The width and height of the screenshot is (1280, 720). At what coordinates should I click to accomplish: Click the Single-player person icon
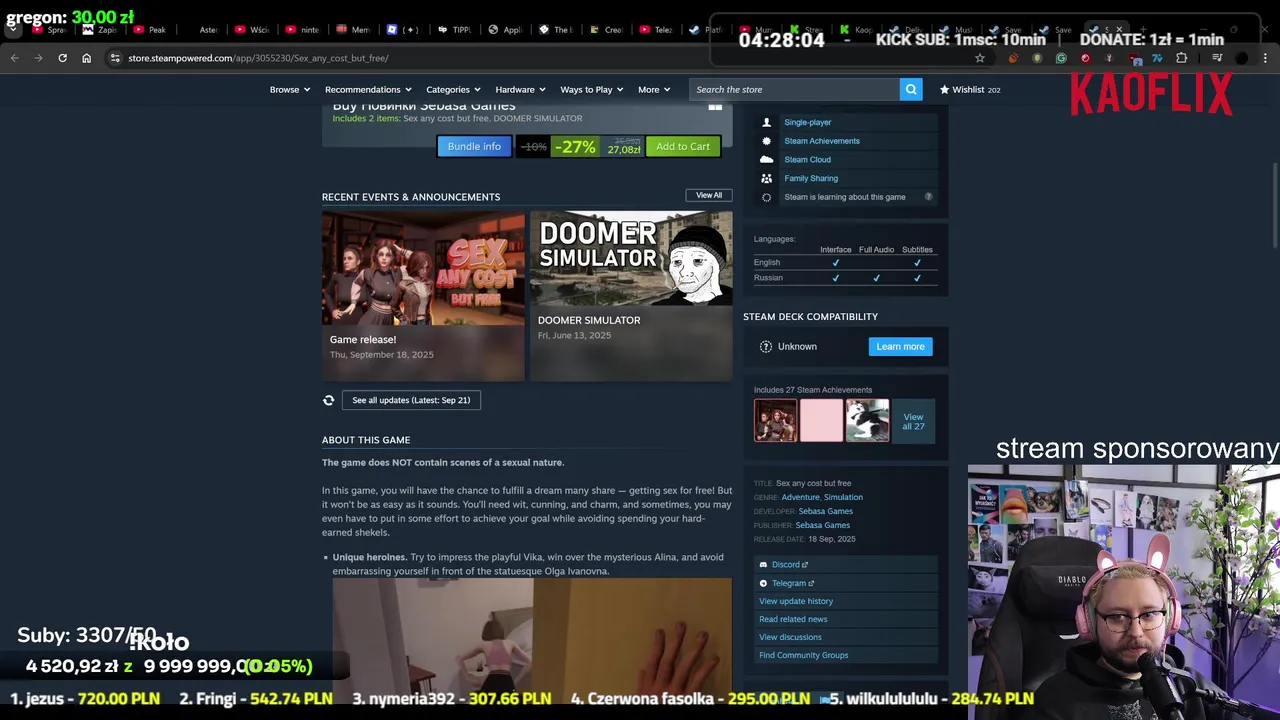(x=766, y=122)
